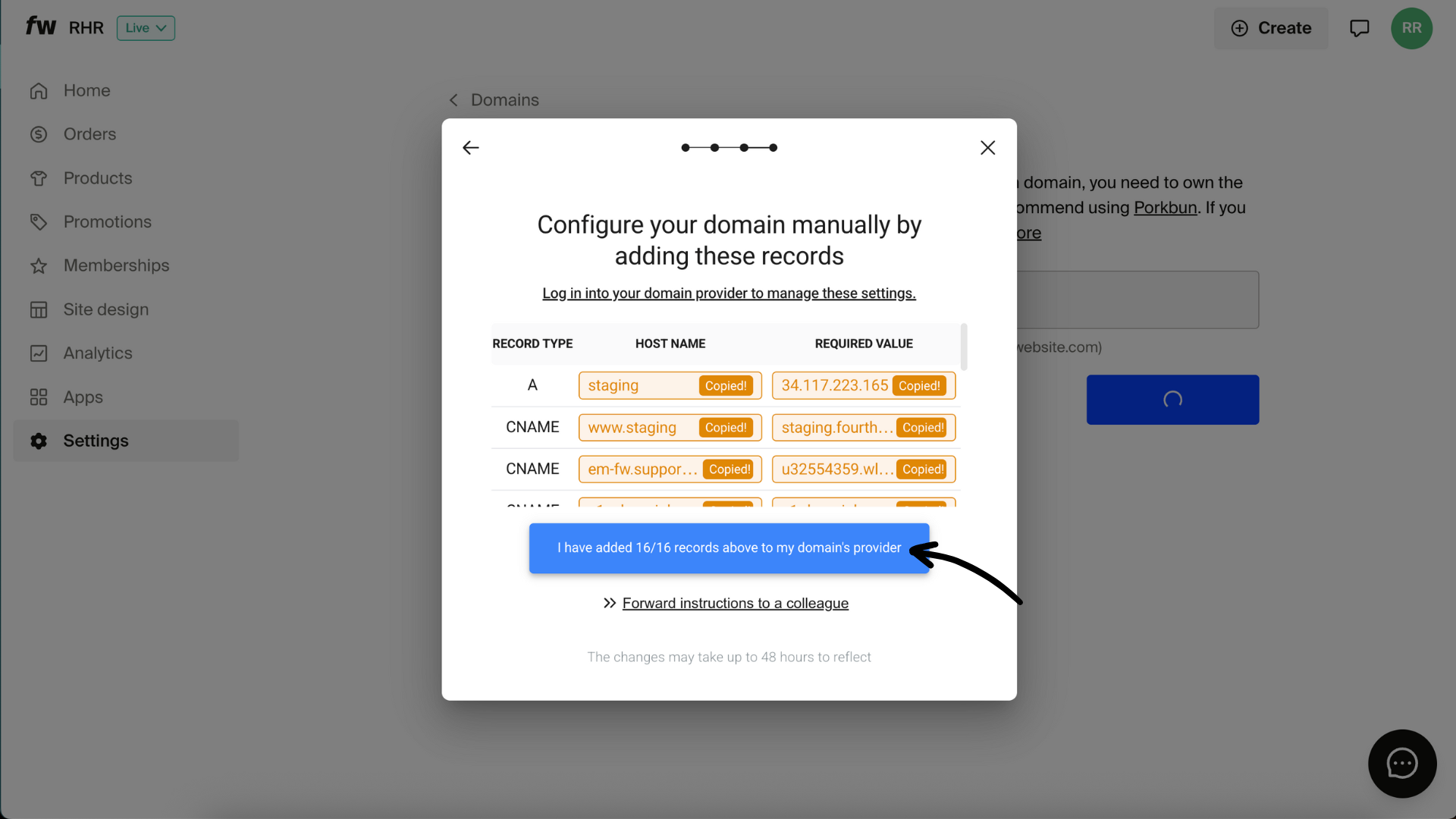The image size is (1456, 819).
Task: Go back using the modal's back arrow
Action: pos(470,147)
